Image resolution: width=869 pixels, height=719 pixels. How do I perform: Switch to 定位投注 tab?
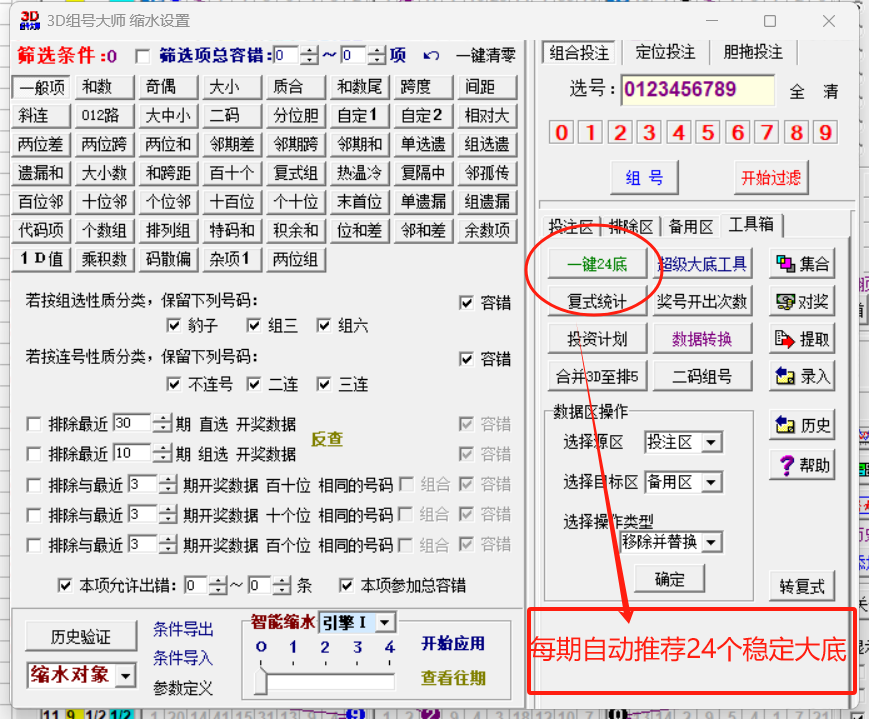pos(665,52)
